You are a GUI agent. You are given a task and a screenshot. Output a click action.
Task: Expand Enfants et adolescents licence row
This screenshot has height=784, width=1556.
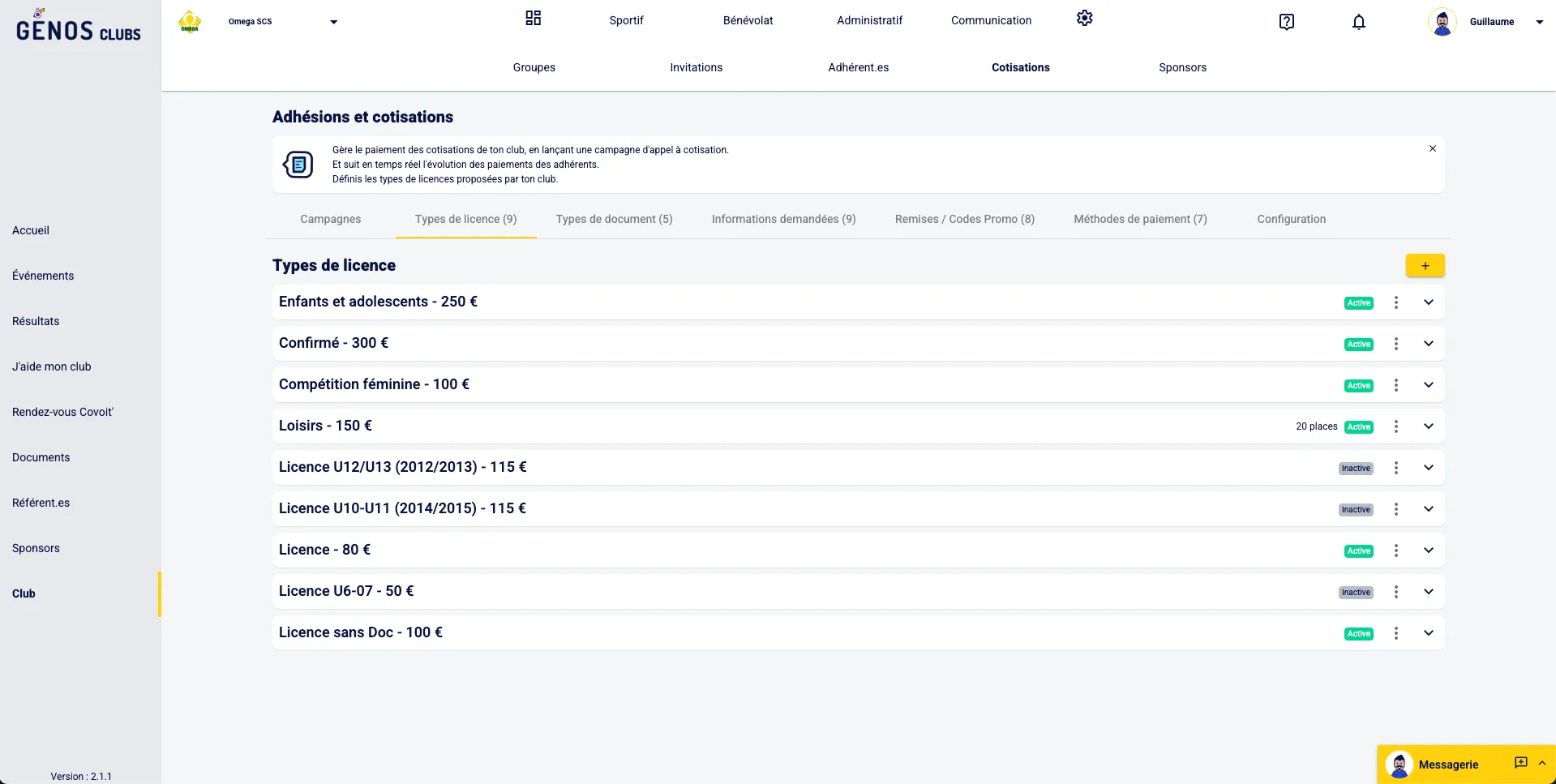click(x=1428, y=302)
